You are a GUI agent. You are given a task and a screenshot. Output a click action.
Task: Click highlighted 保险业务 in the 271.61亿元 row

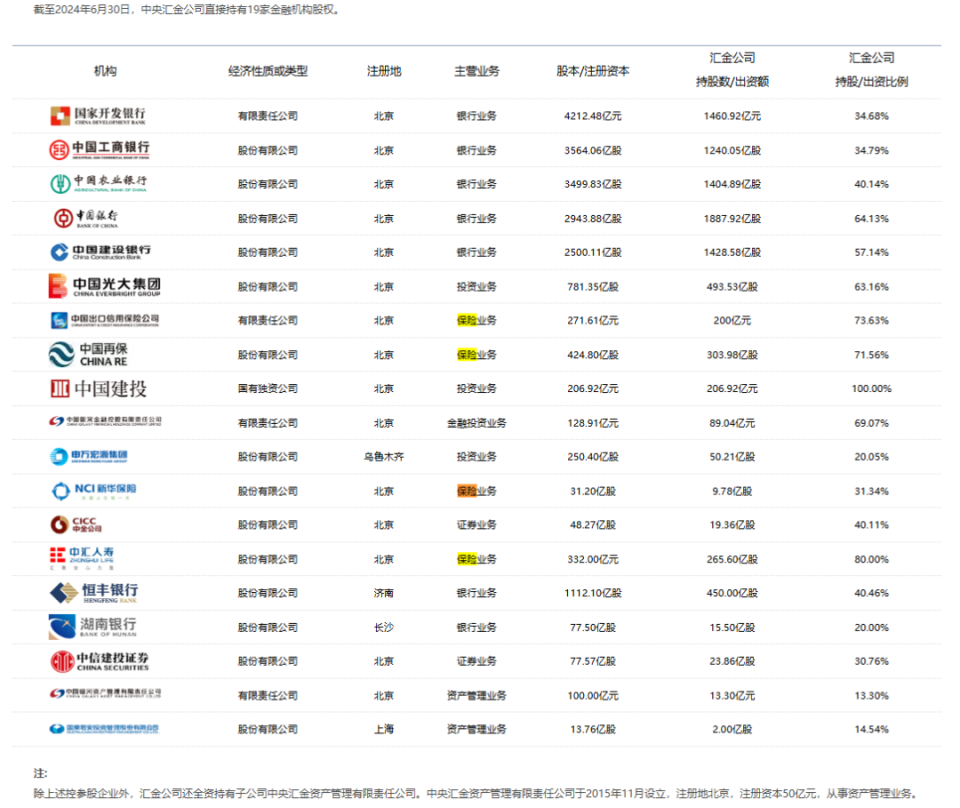(477, 320)
